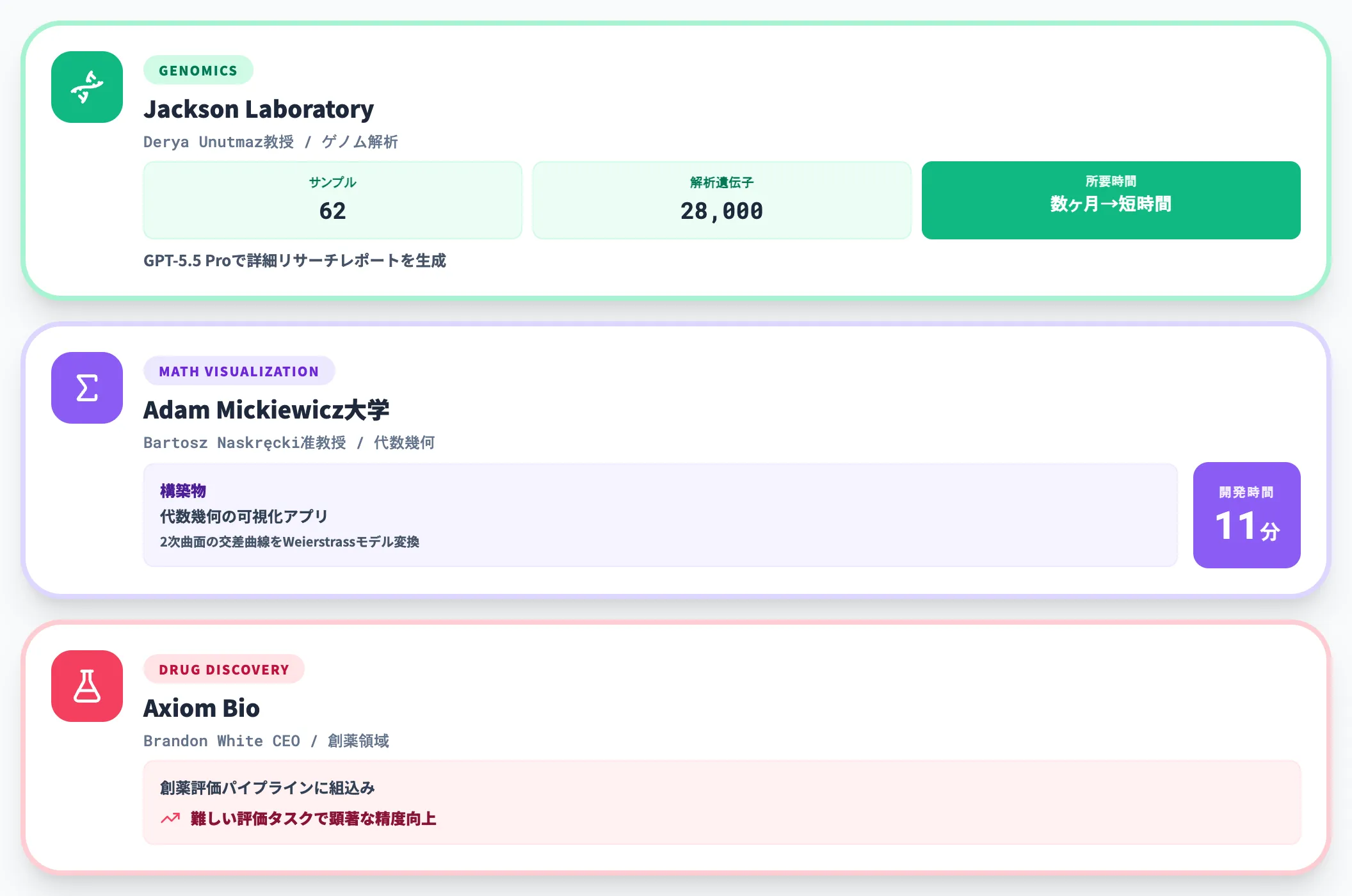This screenshot has height=896, width=1352.
Task: Select the purple MATH VISUALIZATION icon tile
Action: click(x=86, y=387)
